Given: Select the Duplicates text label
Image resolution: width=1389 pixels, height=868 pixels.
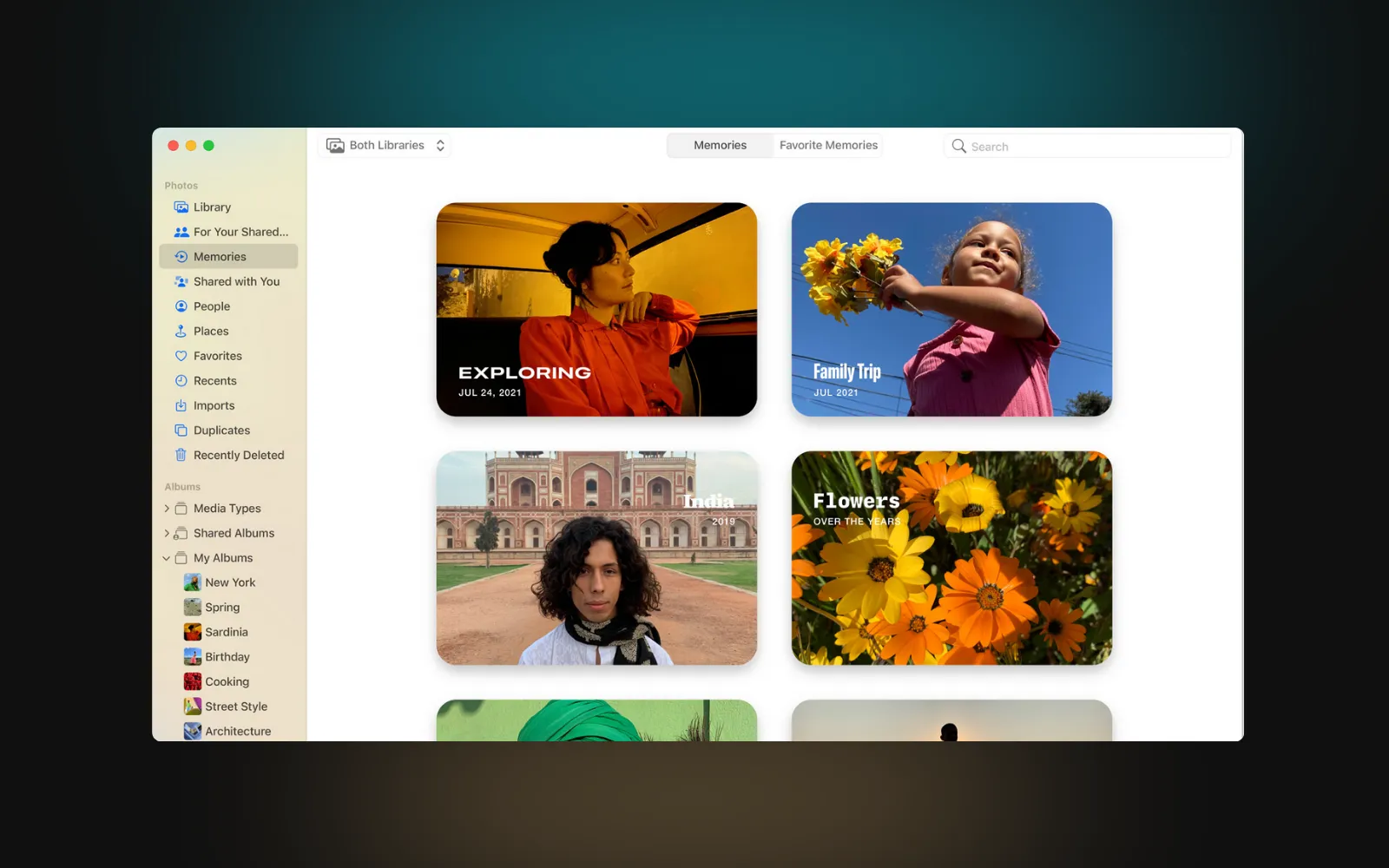Looking at the screenshot, I should point(221,431).
